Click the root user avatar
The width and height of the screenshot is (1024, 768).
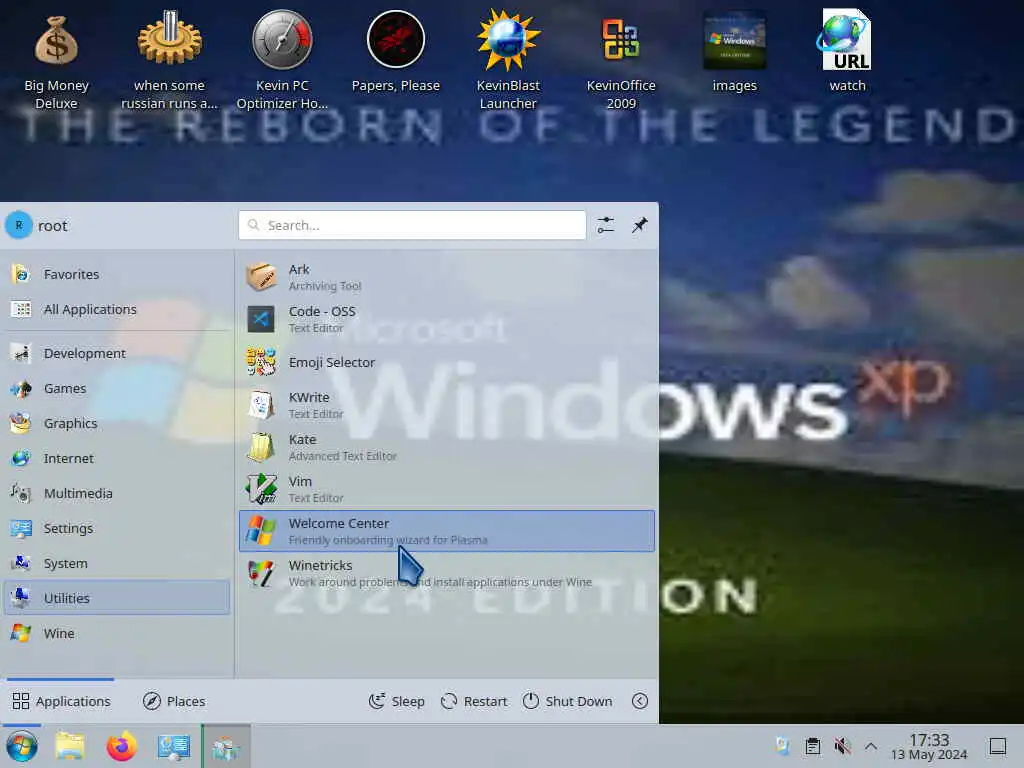point(19,225)
